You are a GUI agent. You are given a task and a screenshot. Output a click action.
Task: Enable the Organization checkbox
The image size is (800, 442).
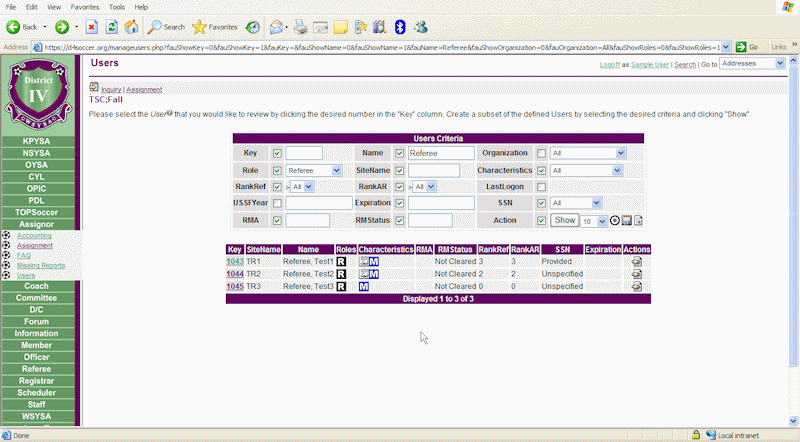542,153
